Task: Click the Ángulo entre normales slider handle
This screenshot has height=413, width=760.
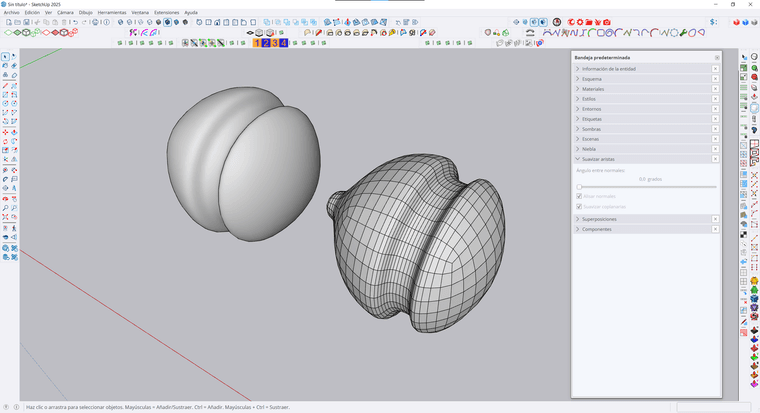Action: pyautogui.click(x=579, y=187)
